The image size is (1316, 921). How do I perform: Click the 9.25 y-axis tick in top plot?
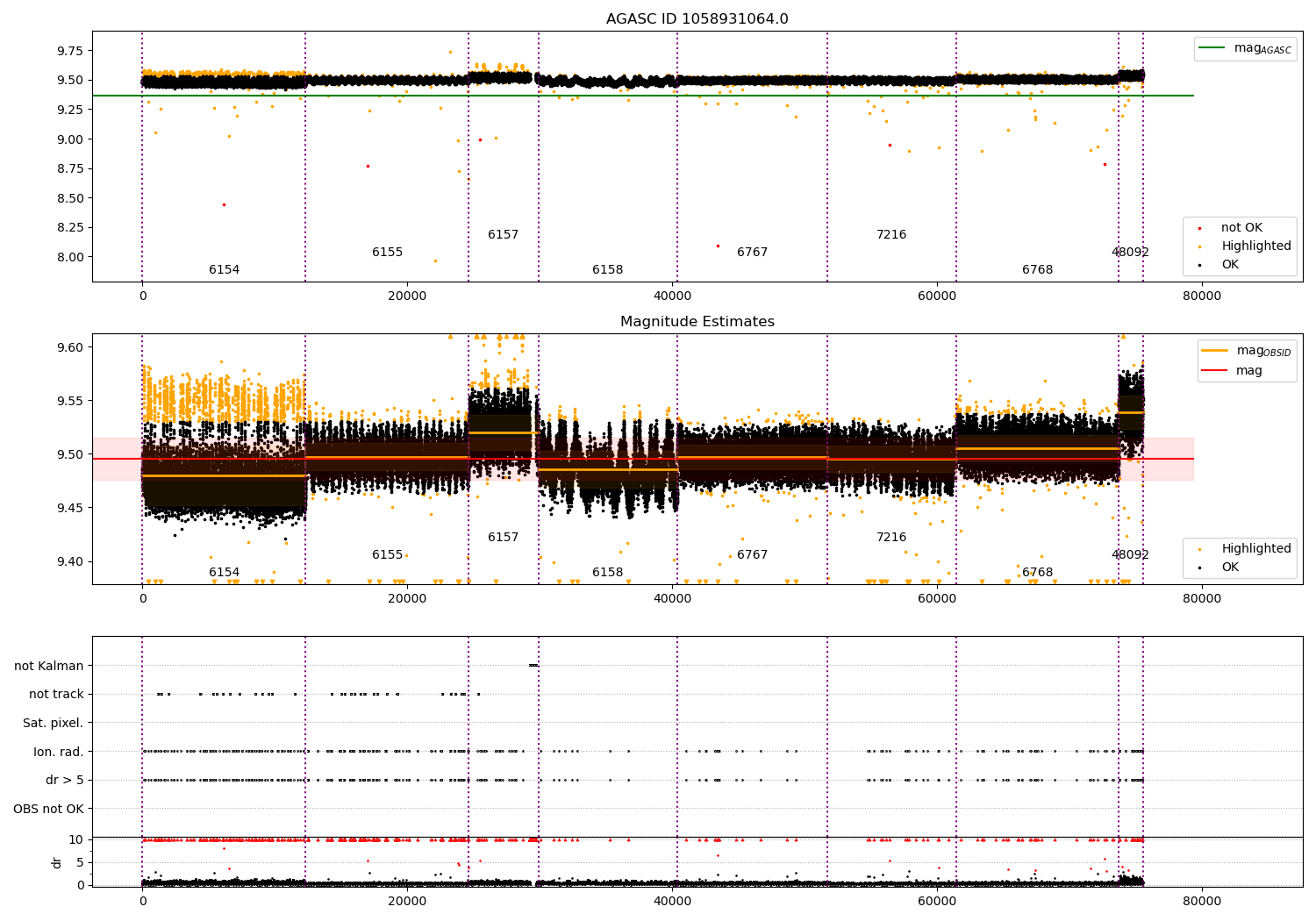pyautogui.click(x=69, y=110)
